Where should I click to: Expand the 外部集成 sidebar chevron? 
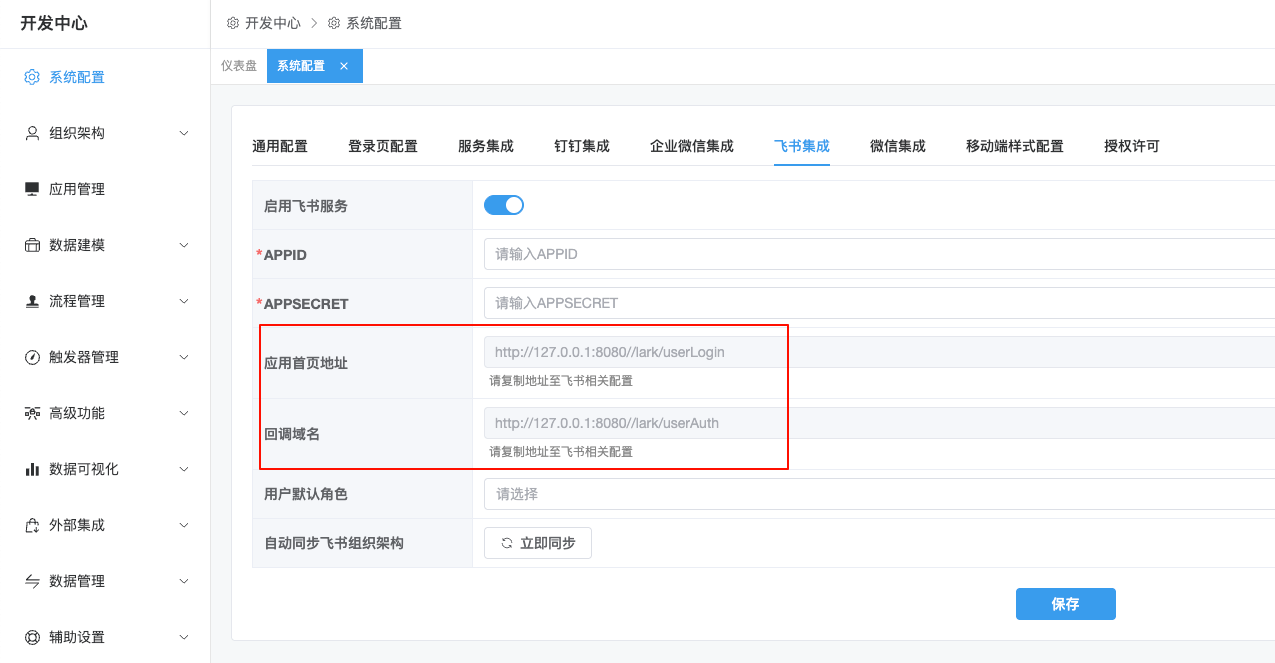point(184,525)
